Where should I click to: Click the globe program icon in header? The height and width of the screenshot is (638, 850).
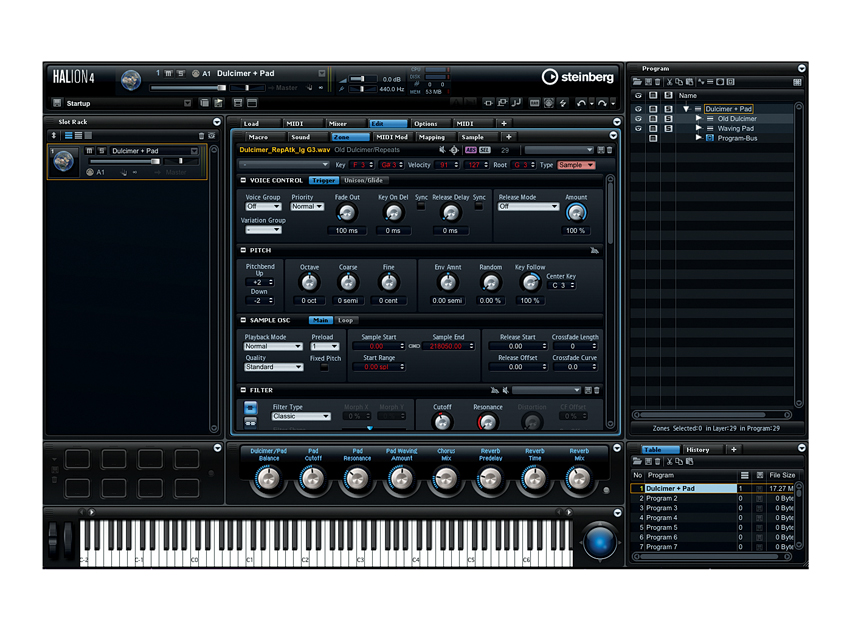coord(131,80)
